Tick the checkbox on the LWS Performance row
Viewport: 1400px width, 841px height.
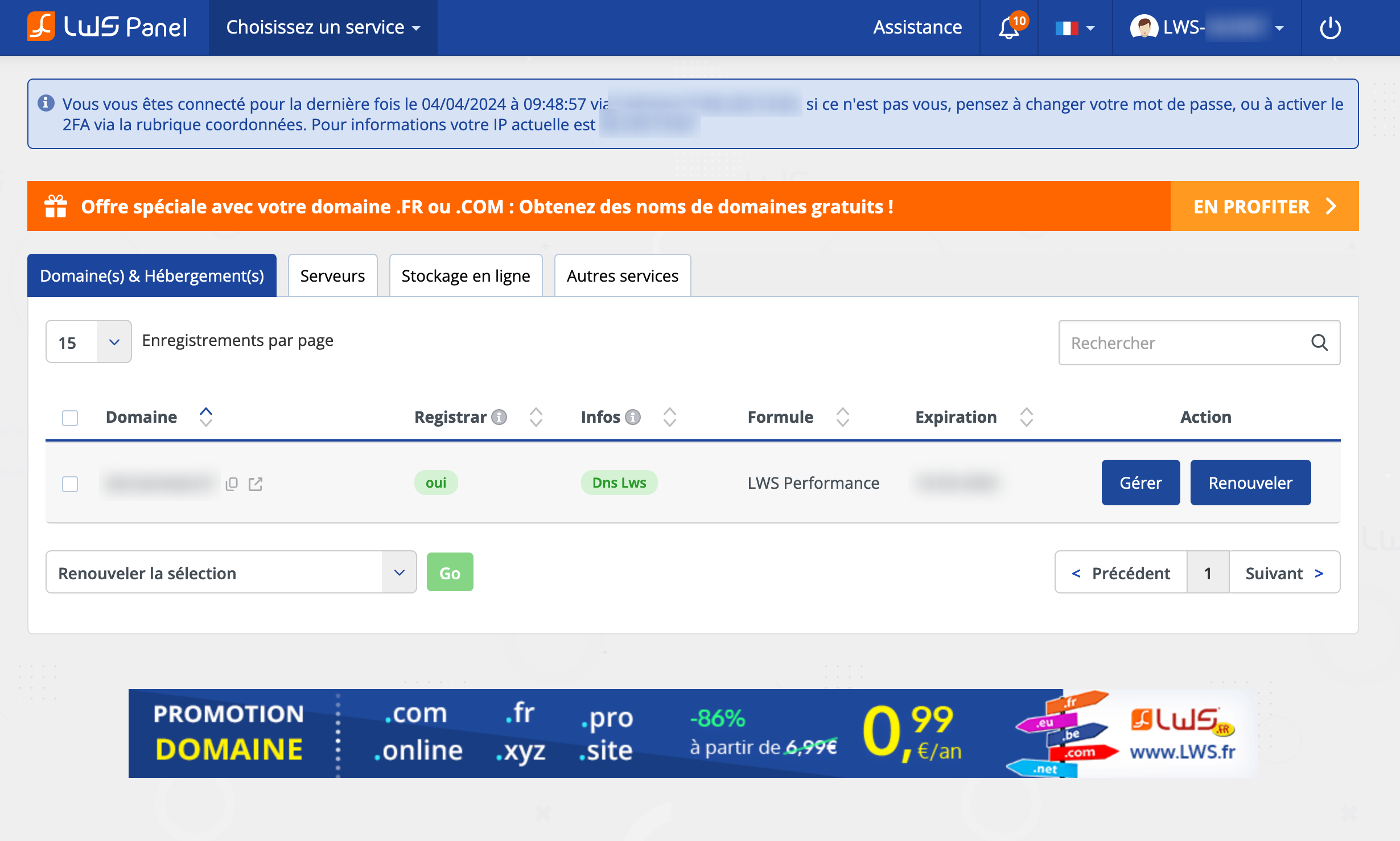(x=70, y=484)
